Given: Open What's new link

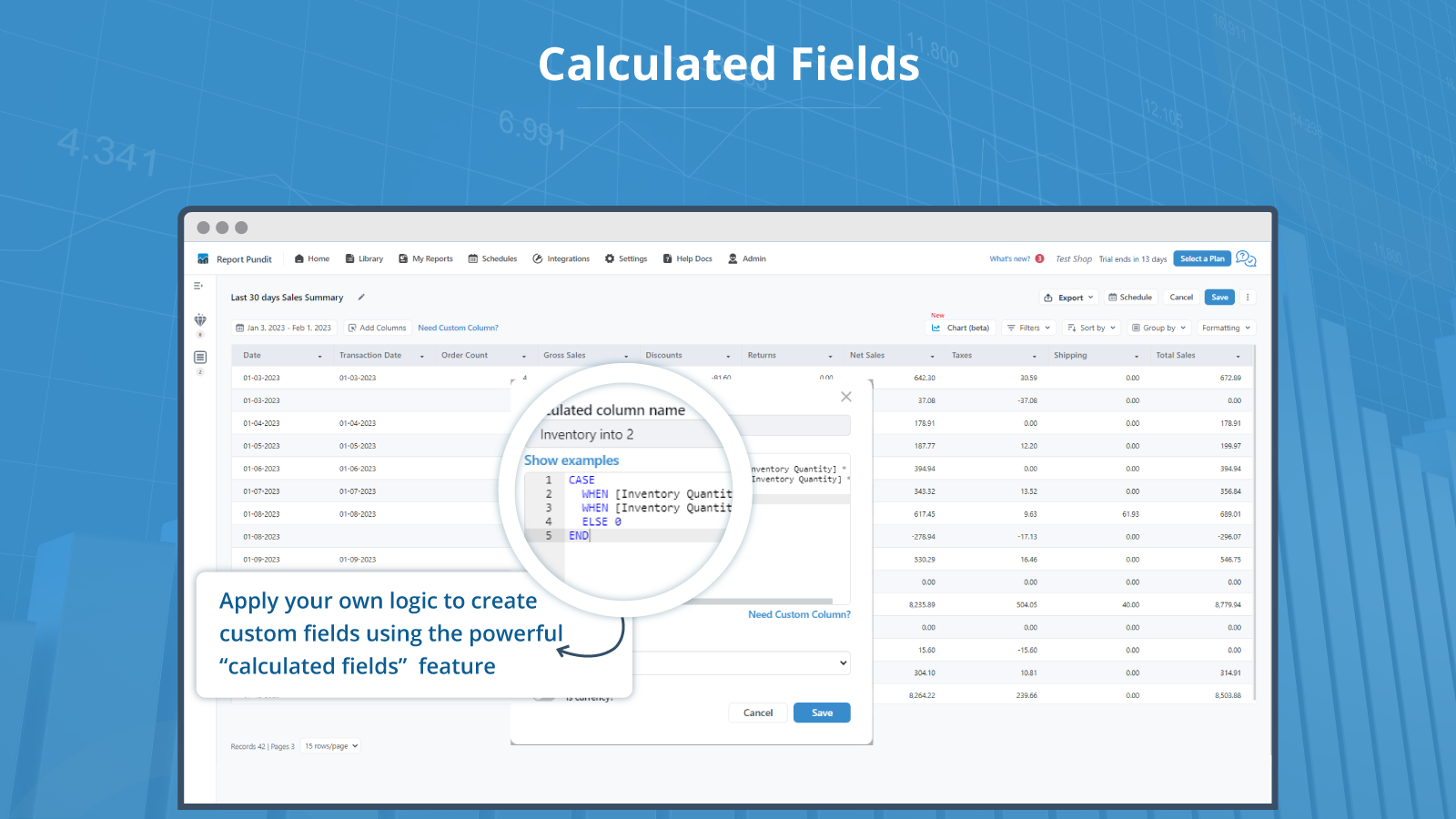Looking at the screenshot, I should pyautogui.click(x=1010, y=258).
